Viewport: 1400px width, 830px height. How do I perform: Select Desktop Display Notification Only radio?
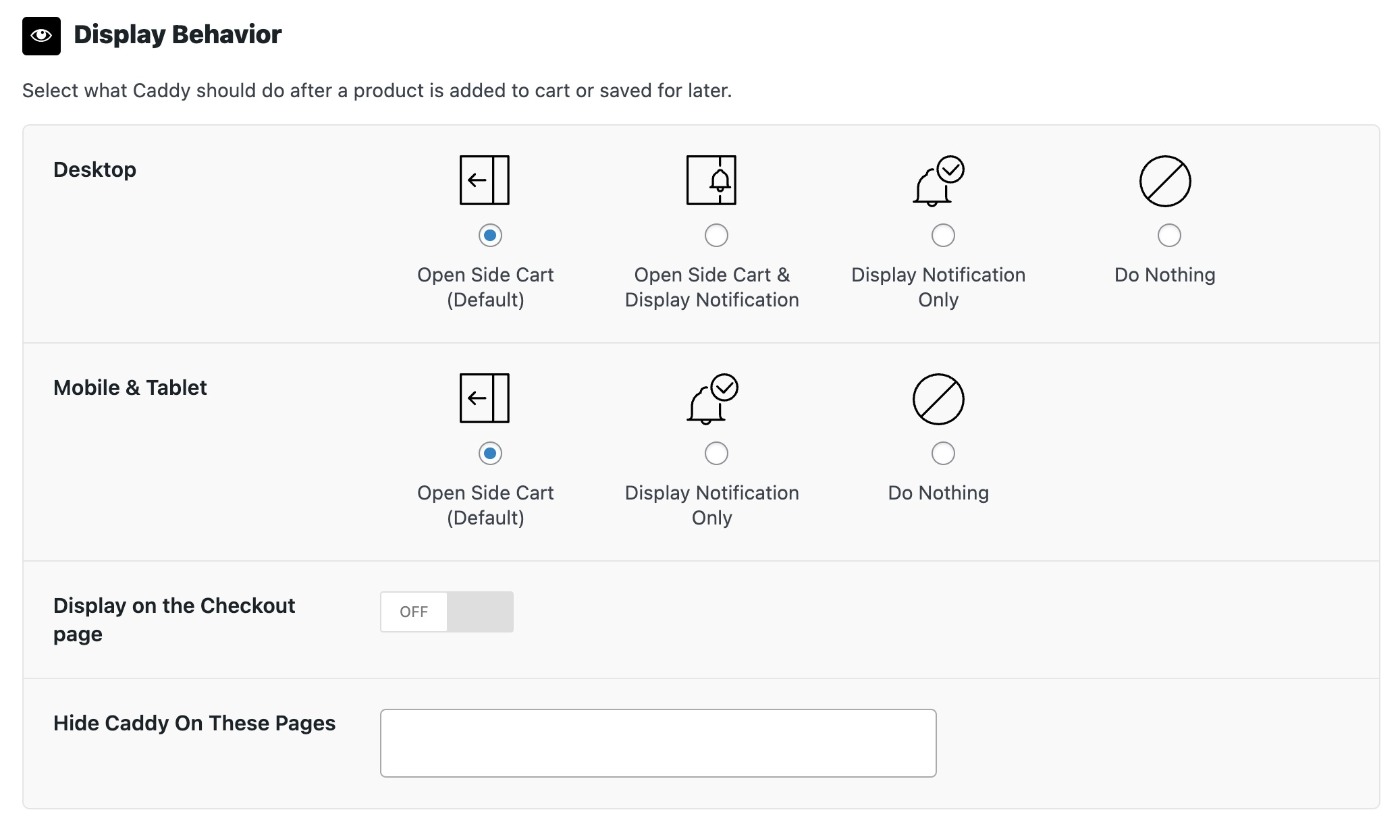pos(943,235)
